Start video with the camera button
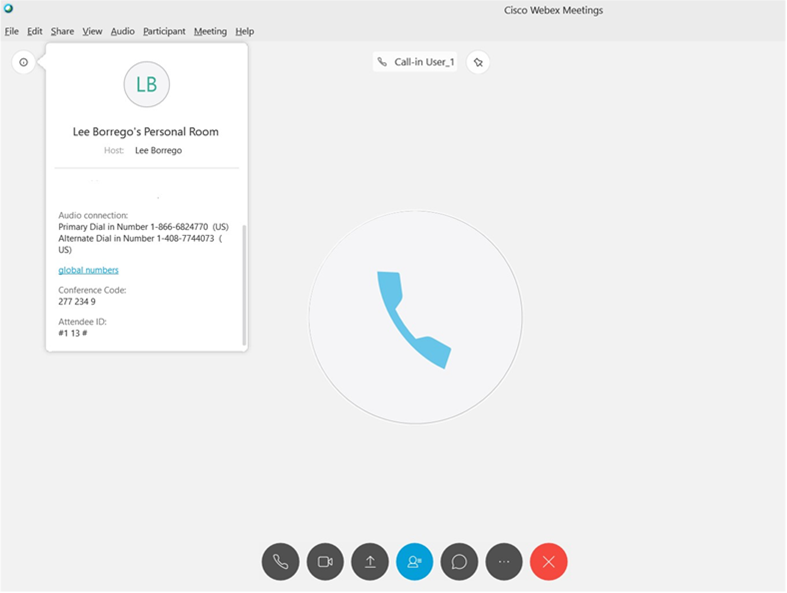787x593 pixels. coord(325,561)
